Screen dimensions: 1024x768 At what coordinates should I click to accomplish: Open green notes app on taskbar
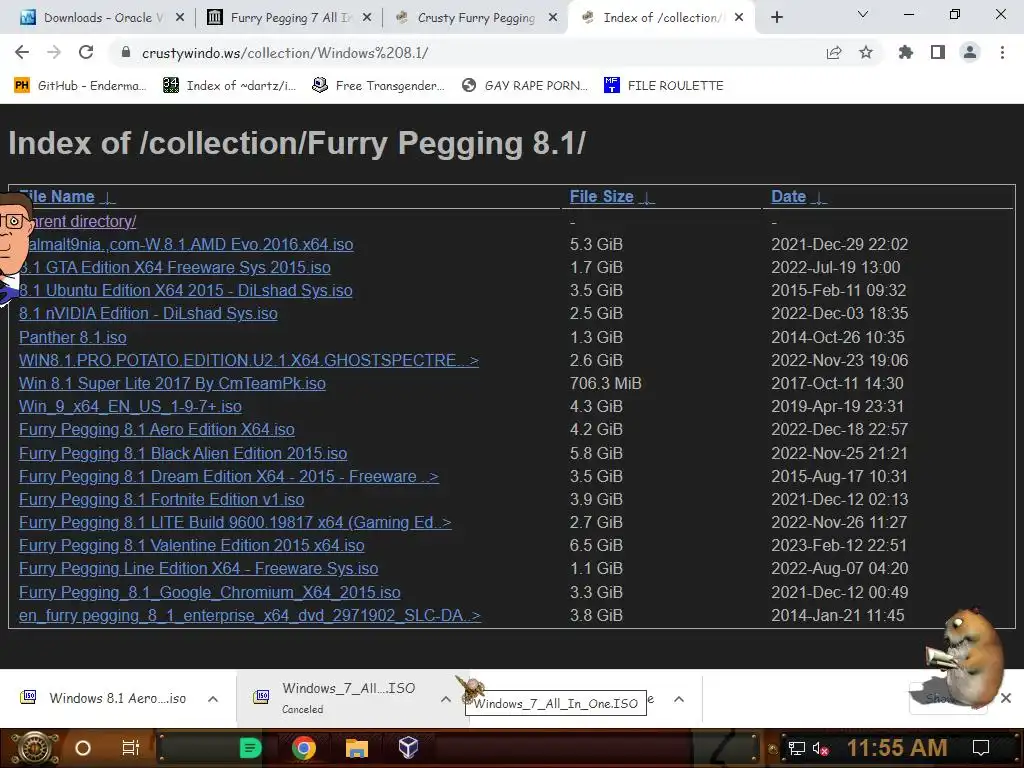coord(250,748)
